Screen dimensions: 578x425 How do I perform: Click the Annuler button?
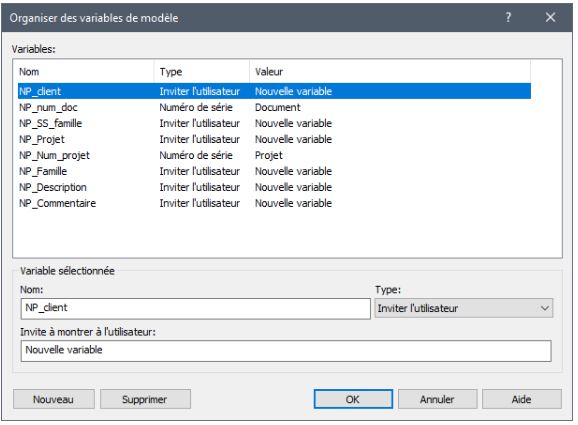pyautogui.click(x=438, y=399)
